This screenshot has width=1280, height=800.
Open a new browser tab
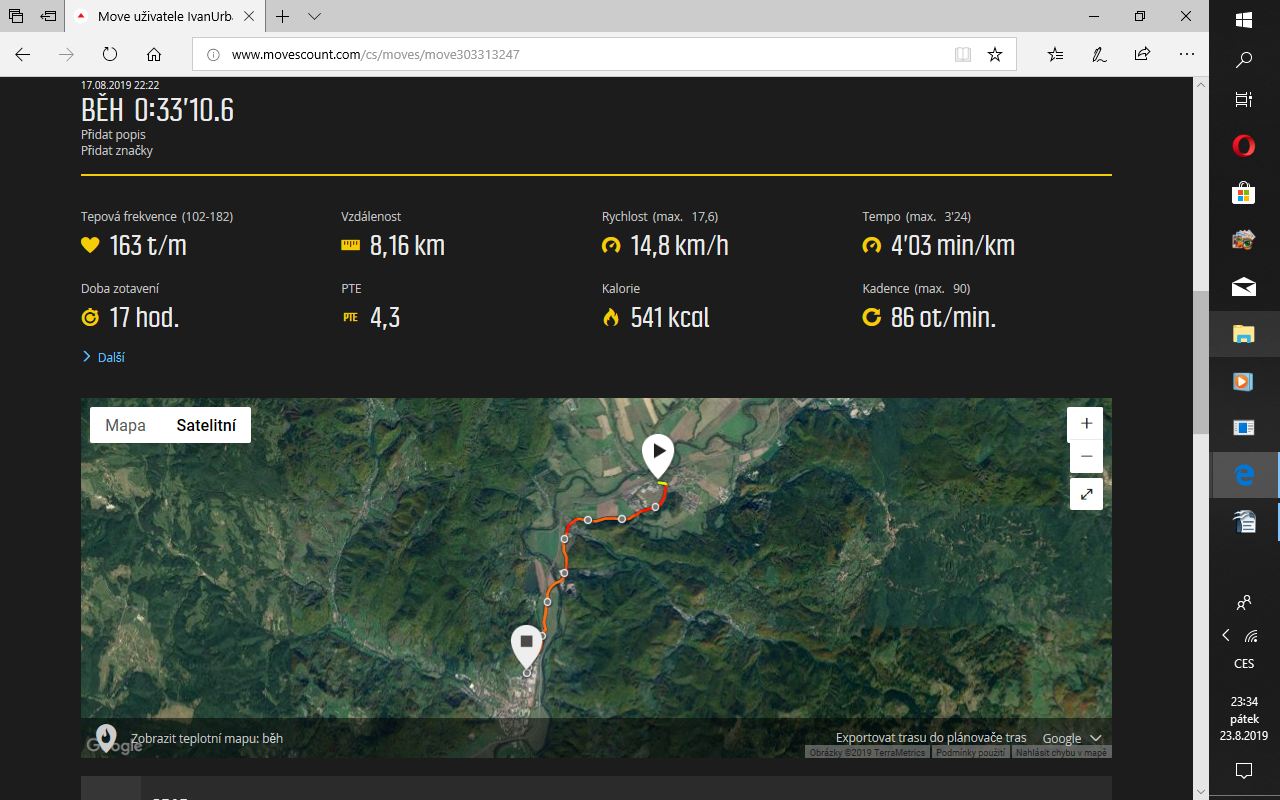283,17
